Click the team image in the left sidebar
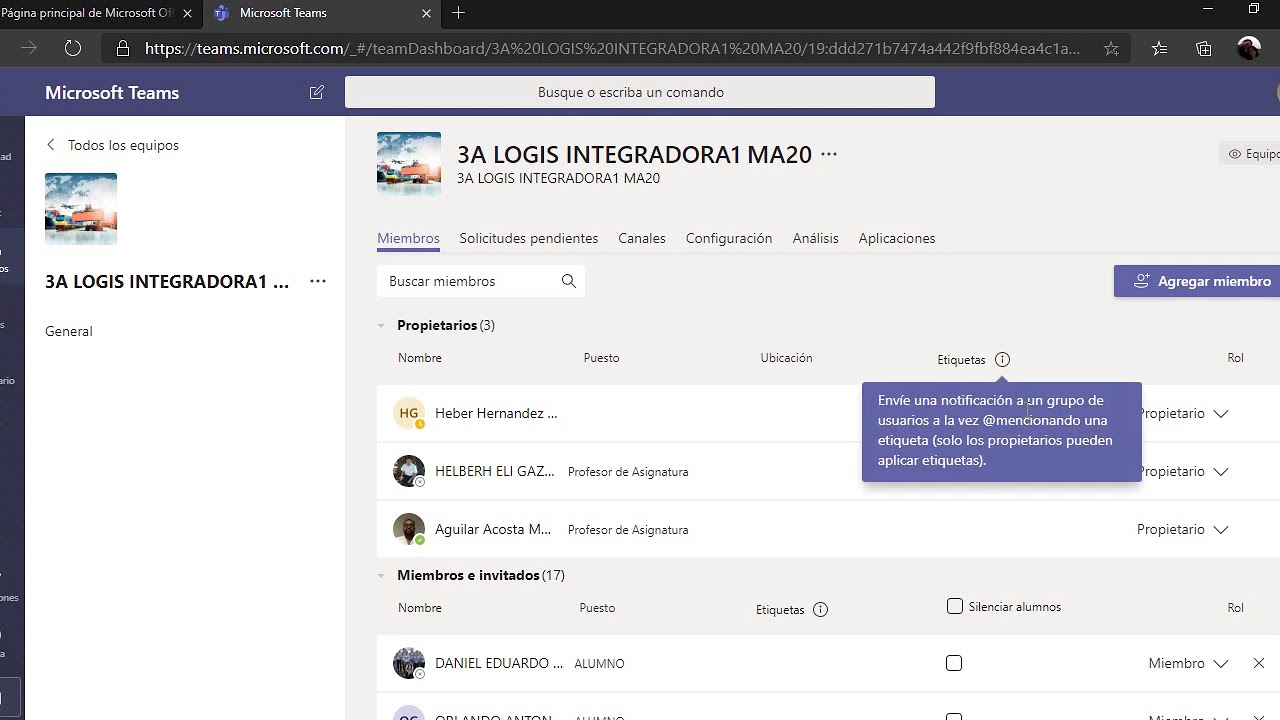Viewport: 1280px width, 720px height. [x=81, y=209]
